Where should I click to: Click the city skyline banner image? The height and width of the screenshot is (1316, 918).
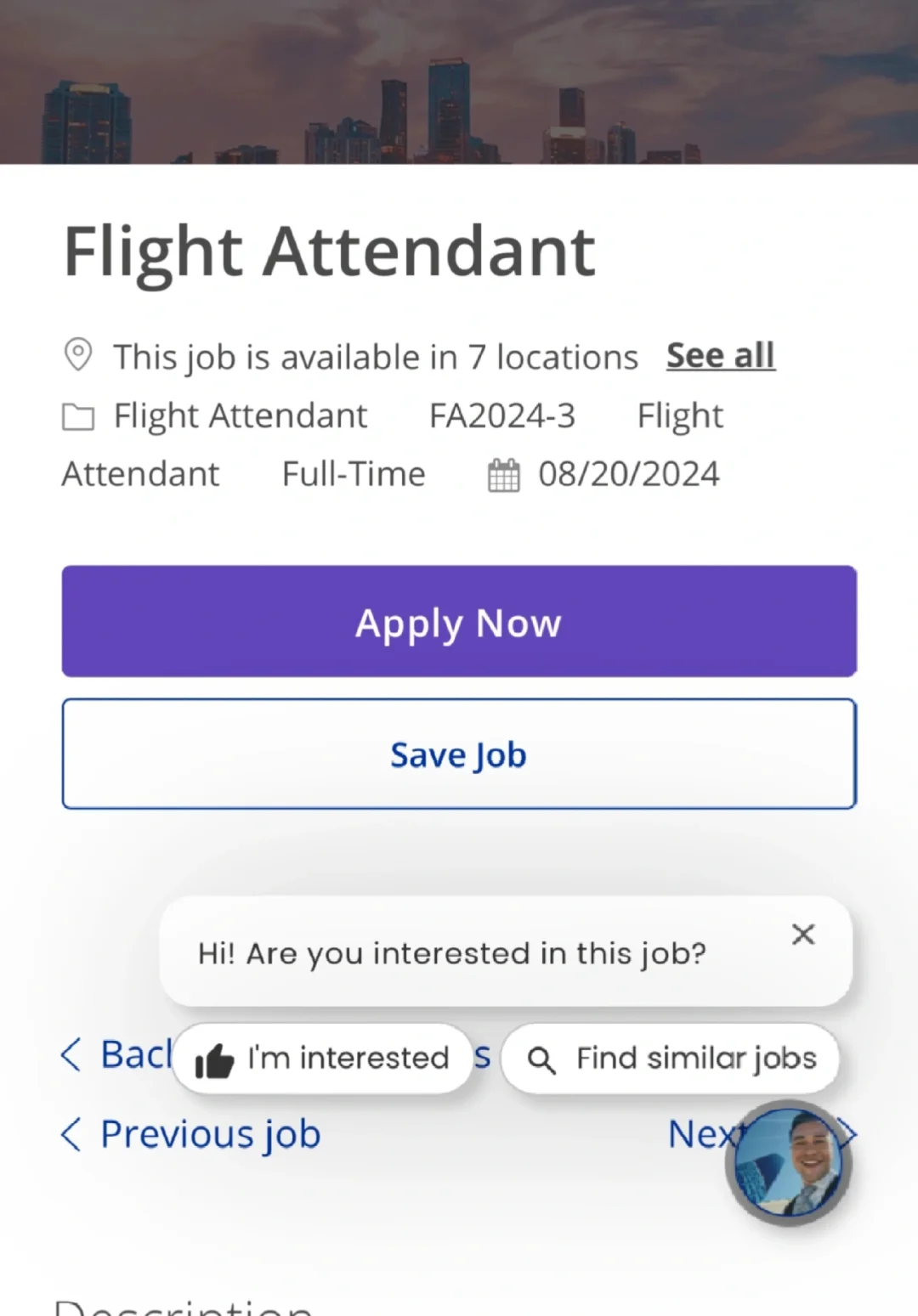click(459, 82)
